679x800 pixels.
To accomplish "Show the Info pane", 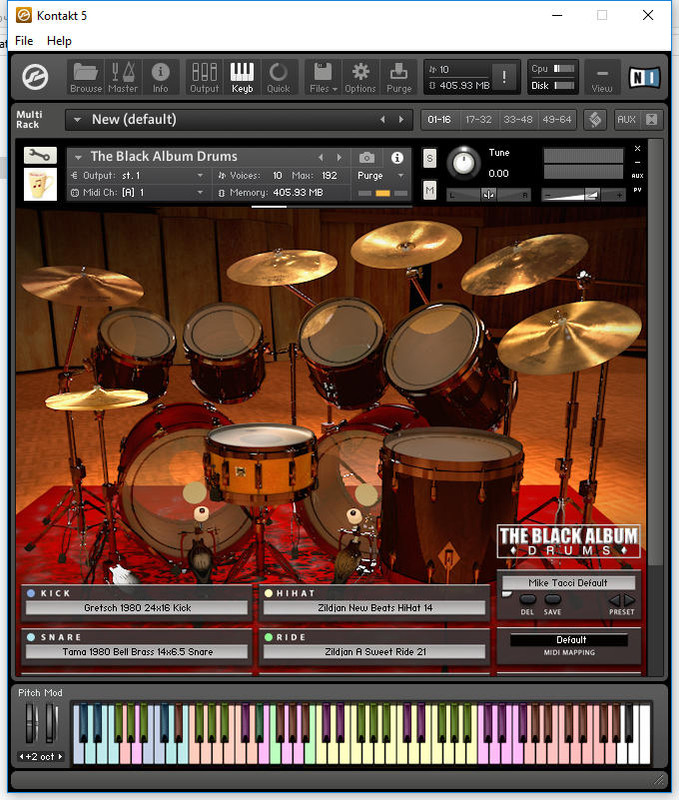I will [x=161, y=78].
